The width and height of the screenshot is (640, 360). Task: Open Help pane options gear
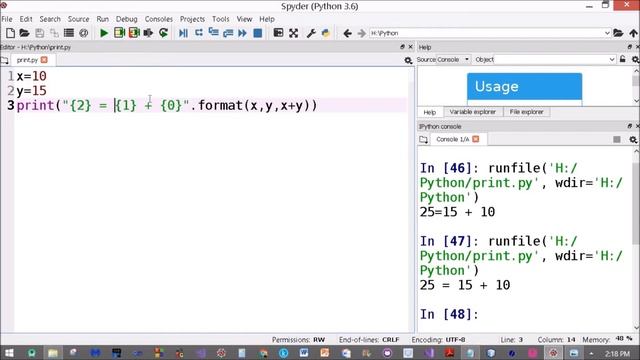coord(635,60)
